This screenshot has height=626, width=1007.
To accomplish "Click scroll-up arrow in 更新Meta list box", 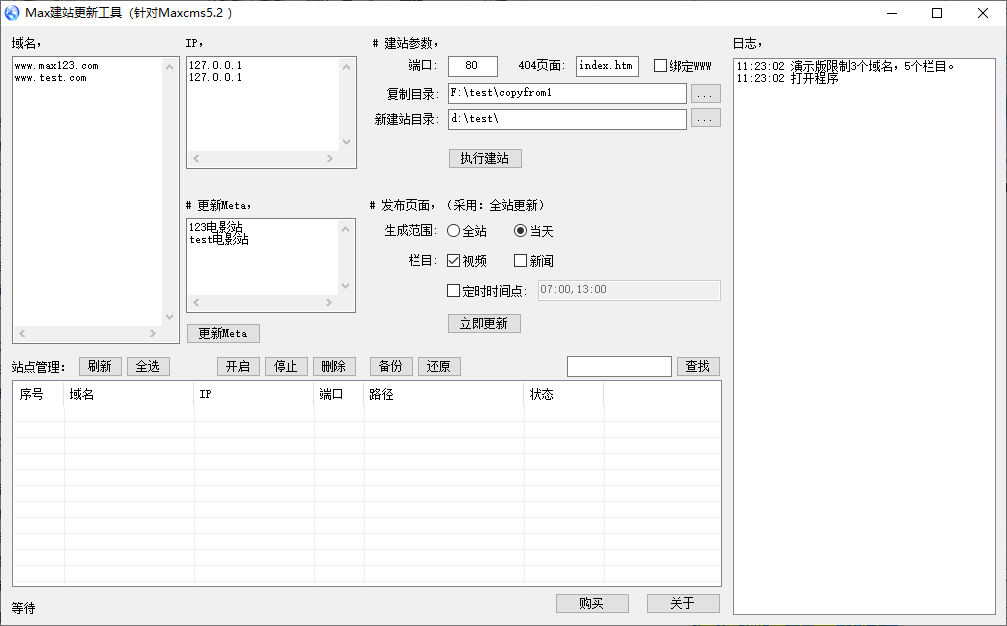I will [346, 229].
